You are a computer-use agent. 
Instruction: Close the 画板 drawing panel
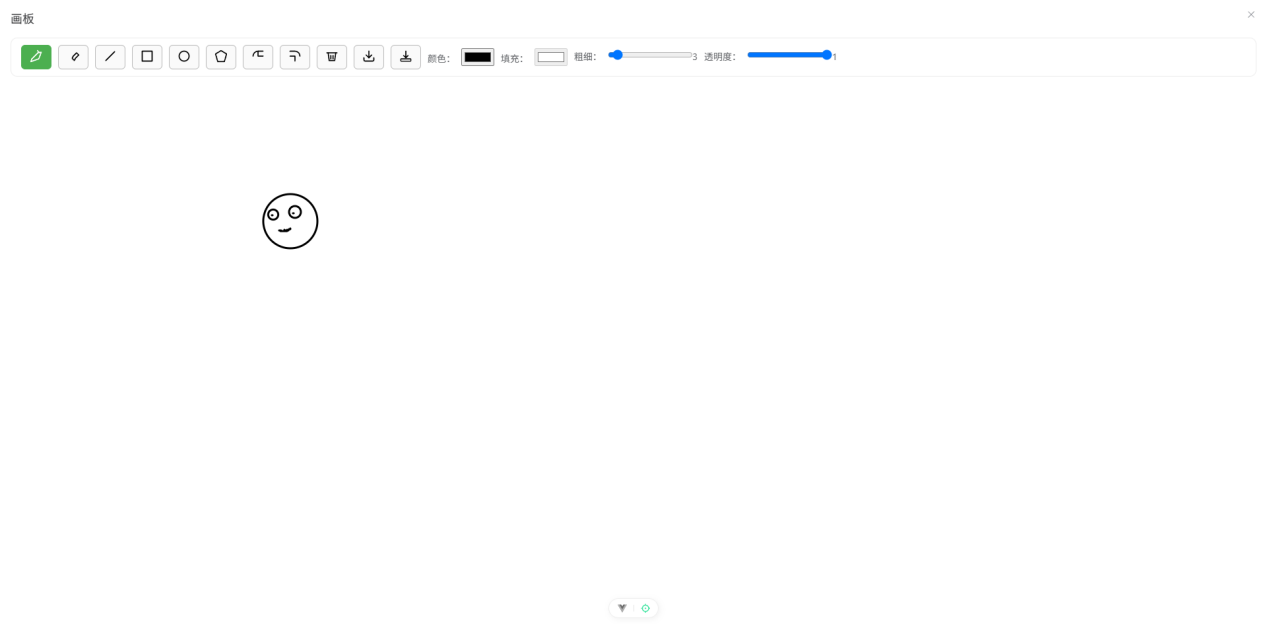pyautogui.click(x=1250, y=14)
